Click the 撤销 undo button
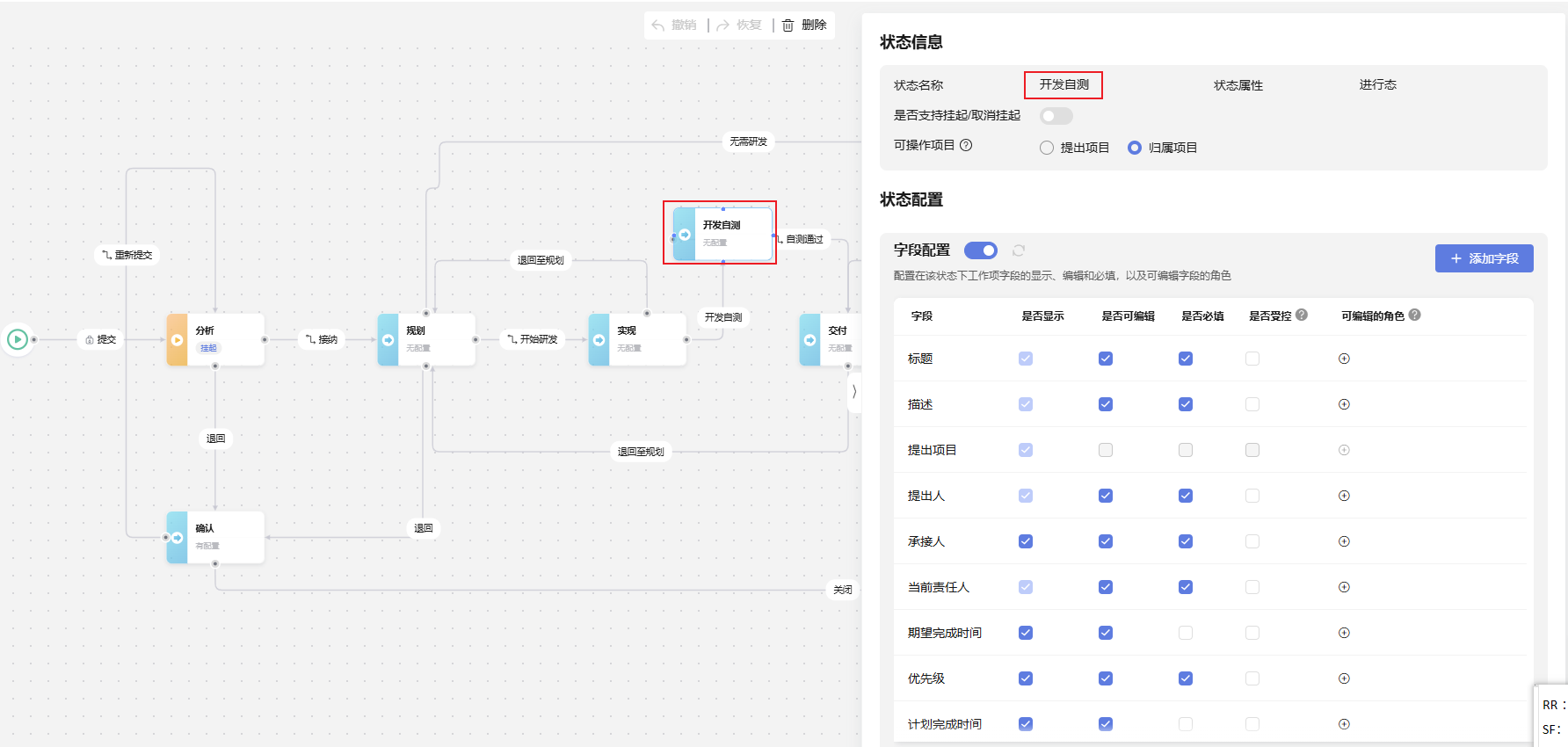 675,25
